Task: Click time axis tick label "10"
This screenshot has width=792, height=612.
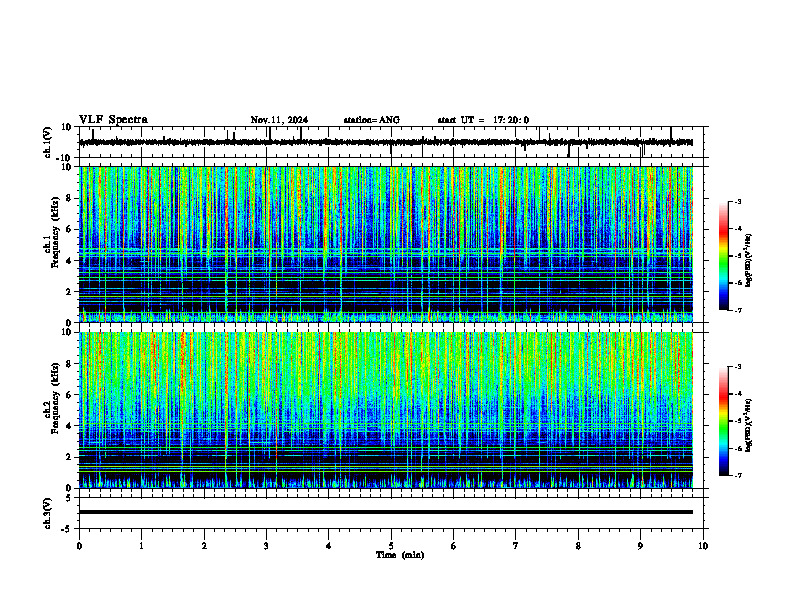Action: tap(703, 546)
